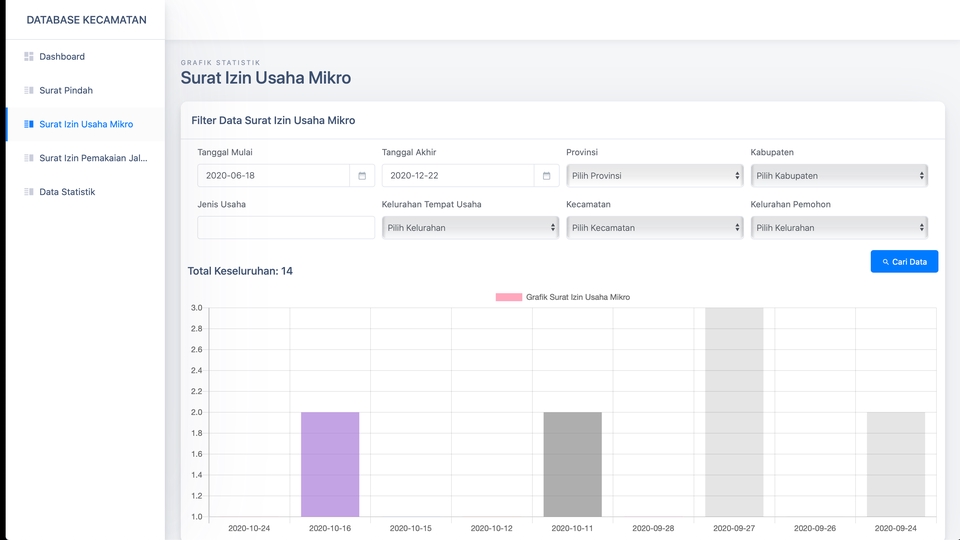Click the Surat Pindah sidebar icon
This screenshot has width=960, height=540.
pos(29,91)
